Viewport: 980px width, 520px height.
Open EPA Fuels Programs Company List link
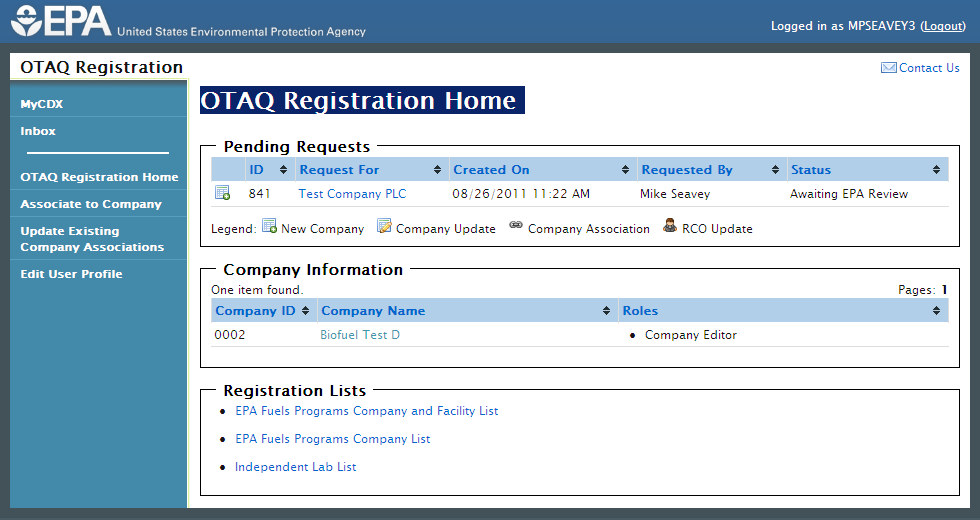click(x=332, y=439)
